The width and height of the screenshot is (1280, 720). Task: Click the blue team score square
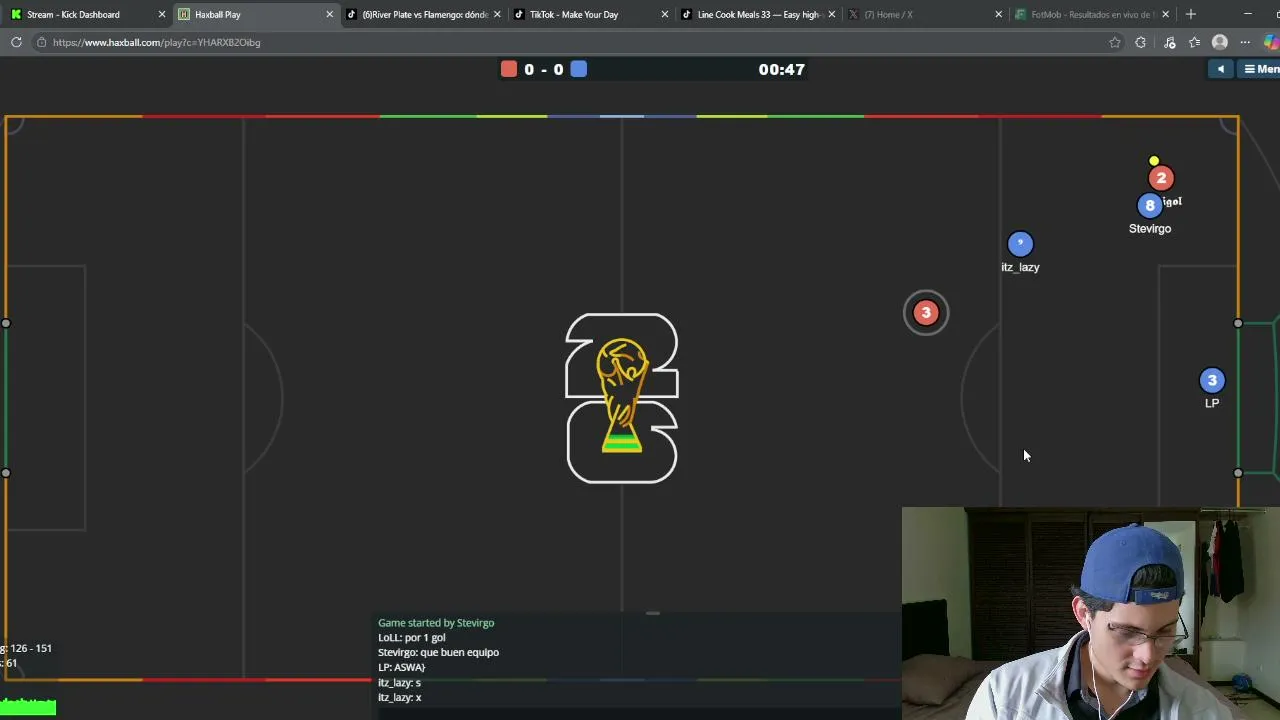(x=579, y=69)
